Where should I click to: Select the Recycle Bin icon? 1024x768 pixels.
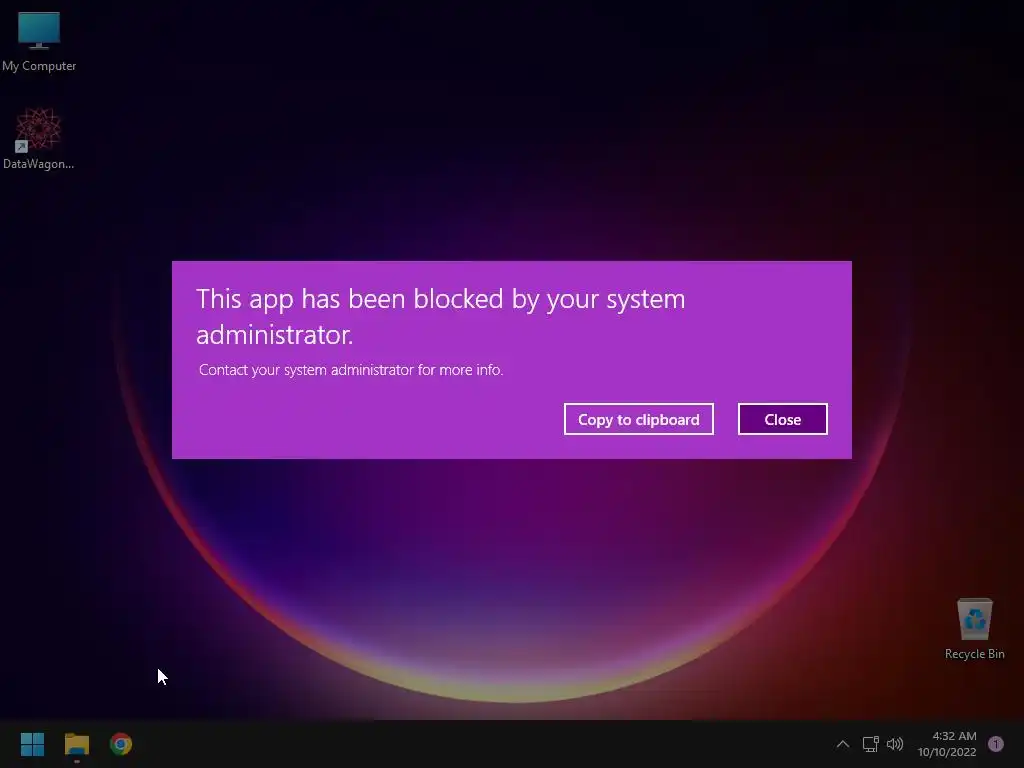pyautogui.click(x=974, y=629)
